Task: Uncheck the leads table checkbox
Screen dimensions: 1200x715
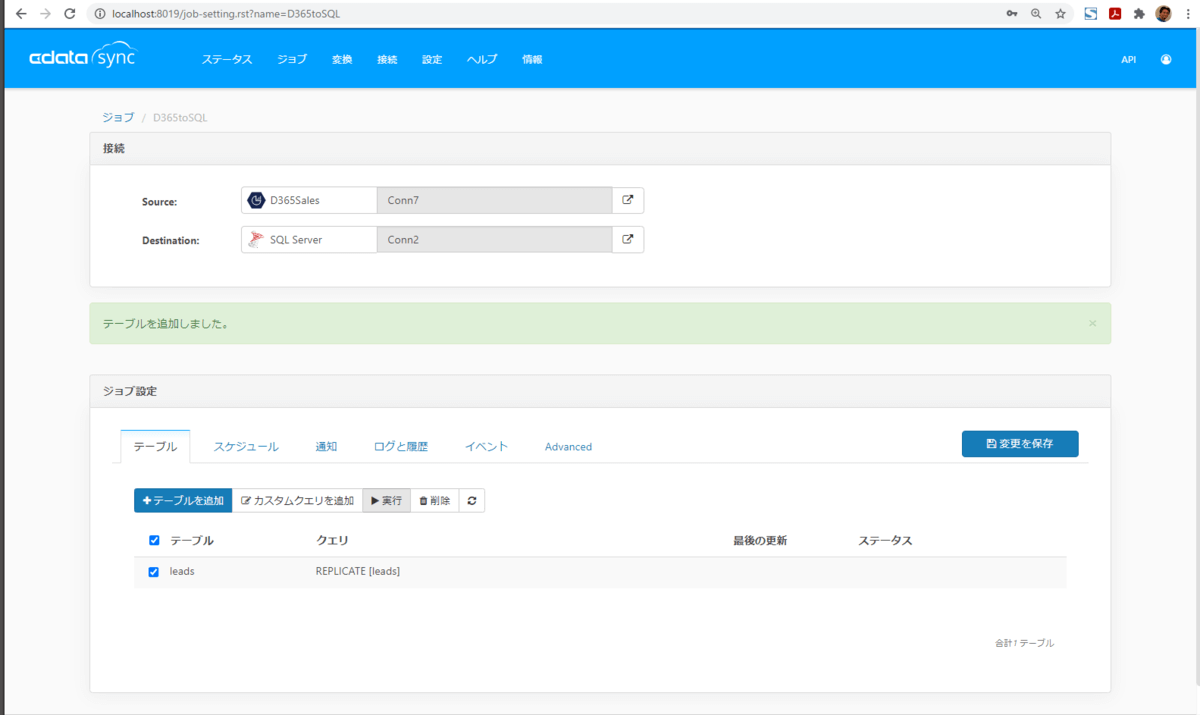Action: (154, 572)
